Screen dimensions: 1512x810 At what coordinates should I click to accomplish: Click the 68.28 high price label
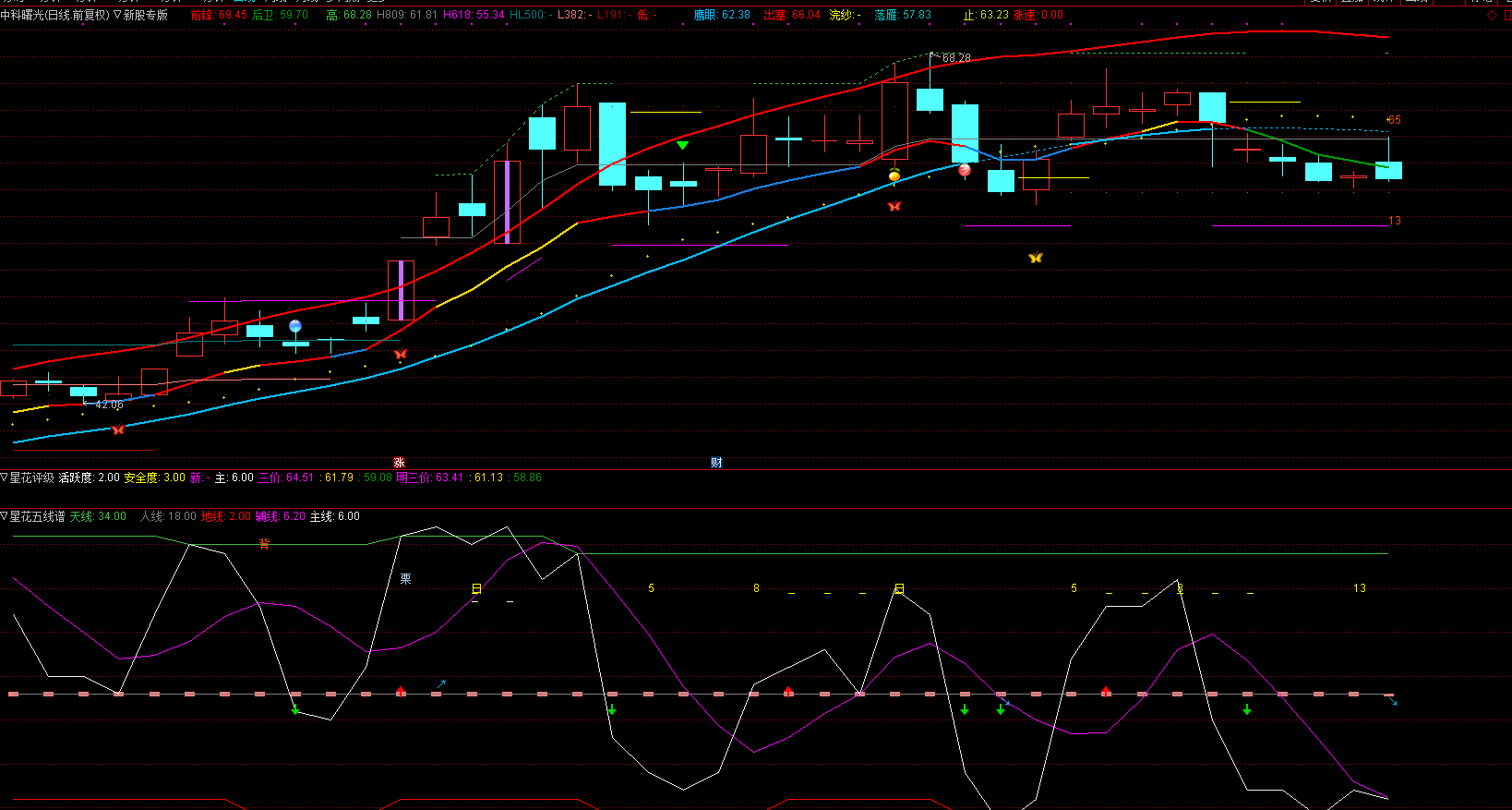956,57
